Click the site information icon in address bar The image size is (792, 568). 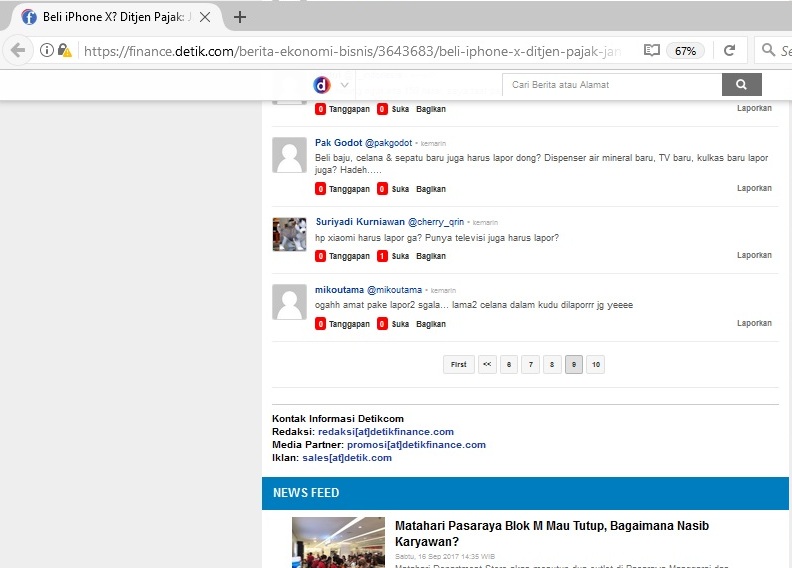pyautogui.click(x=47, y=50)
